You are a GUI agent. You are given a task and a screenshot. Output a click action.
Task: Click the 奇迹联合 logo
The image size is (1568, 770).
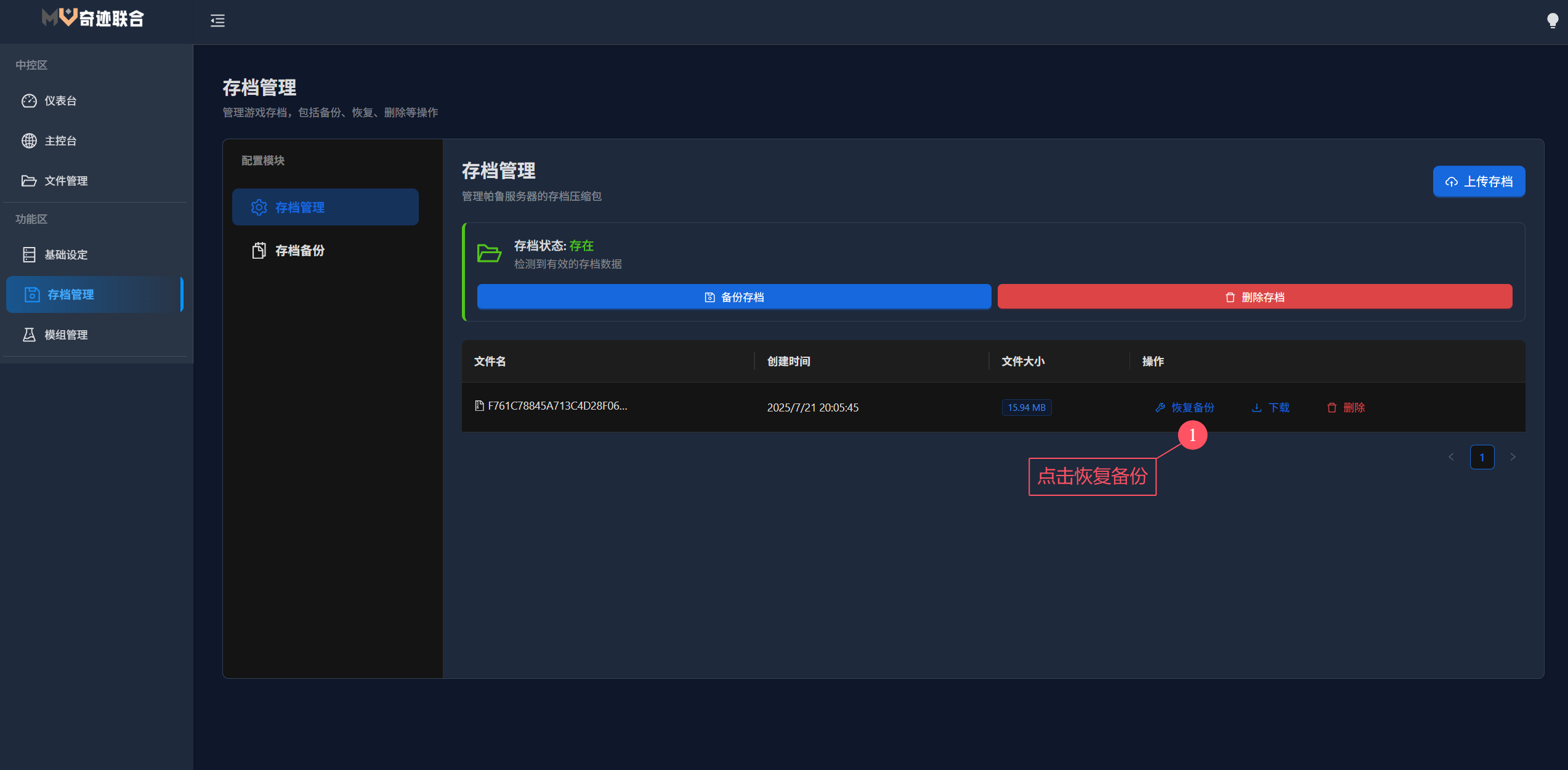click(93, 18)
